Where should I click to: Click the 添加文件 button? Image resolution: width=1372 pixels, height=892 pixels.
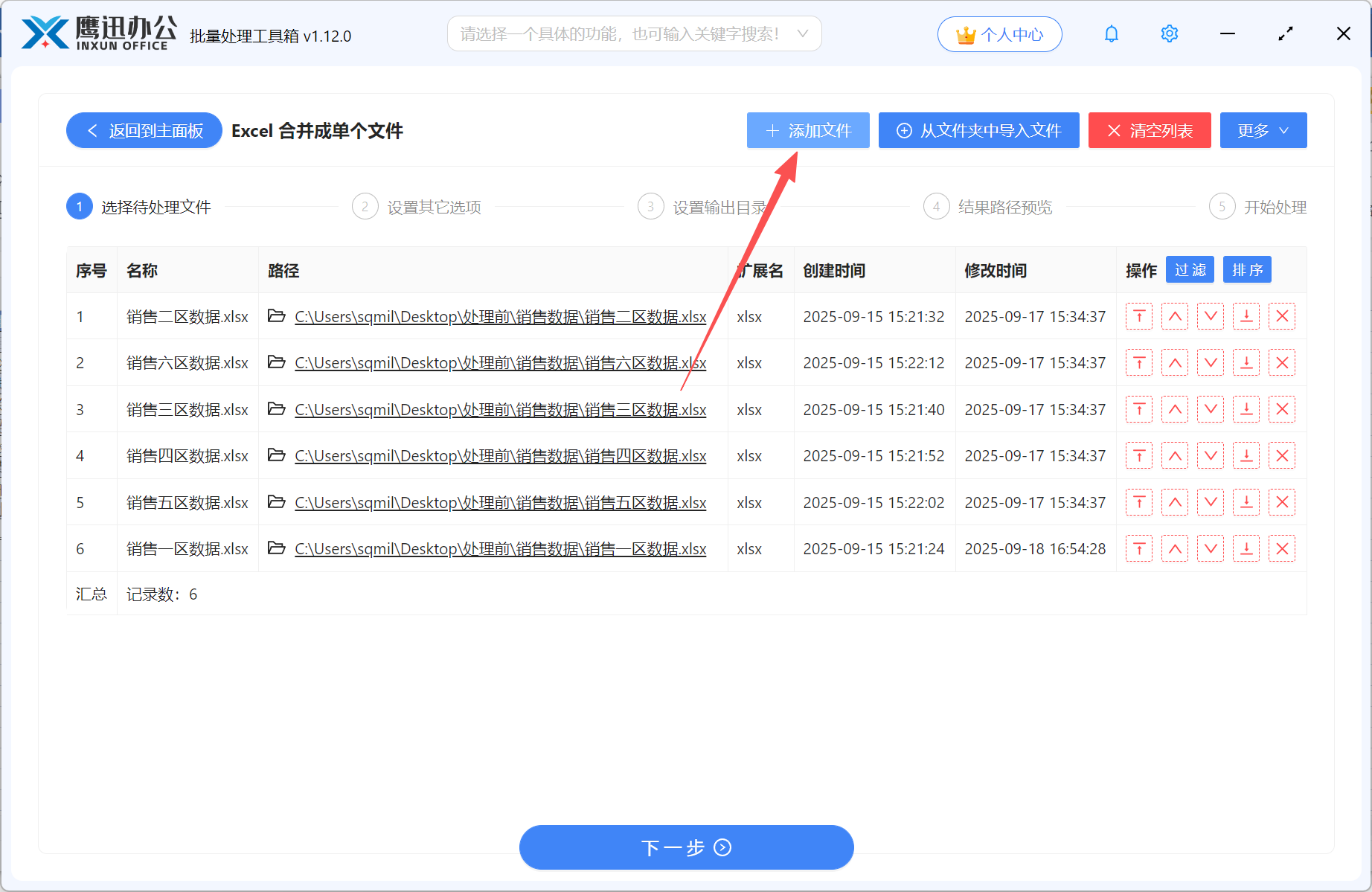point(808,130)
